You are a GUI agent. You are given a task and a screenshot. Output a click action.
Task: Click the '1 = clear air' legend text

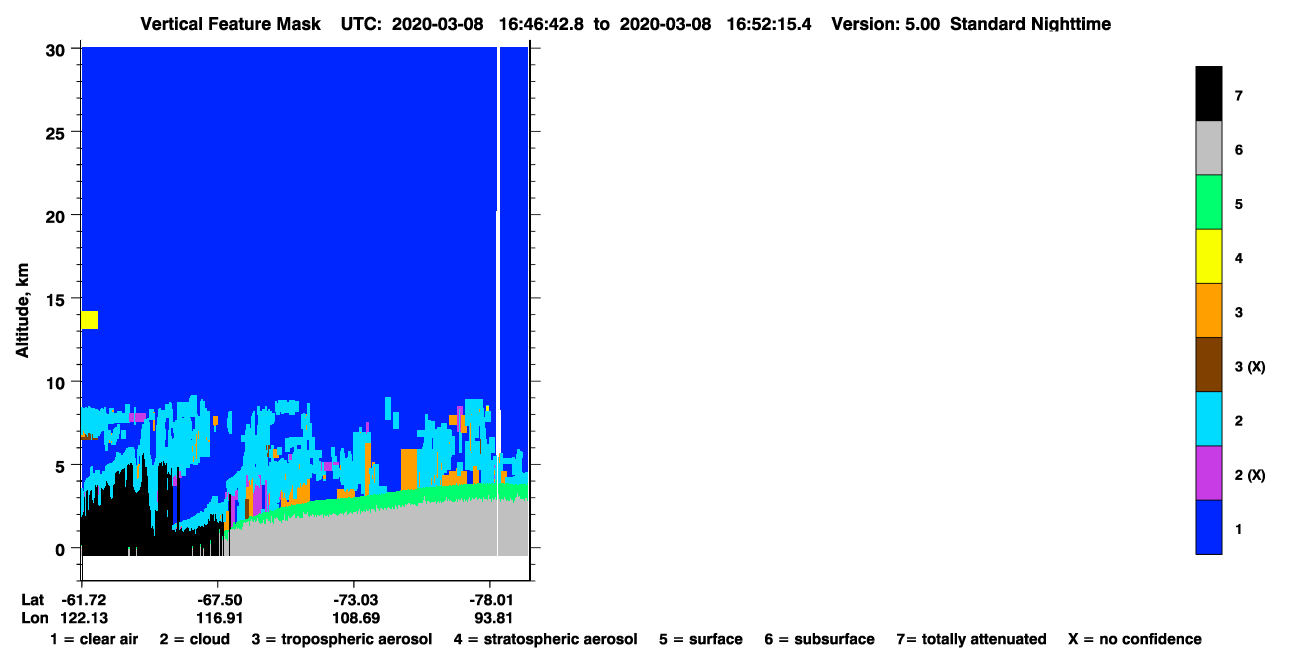[94, 639]
